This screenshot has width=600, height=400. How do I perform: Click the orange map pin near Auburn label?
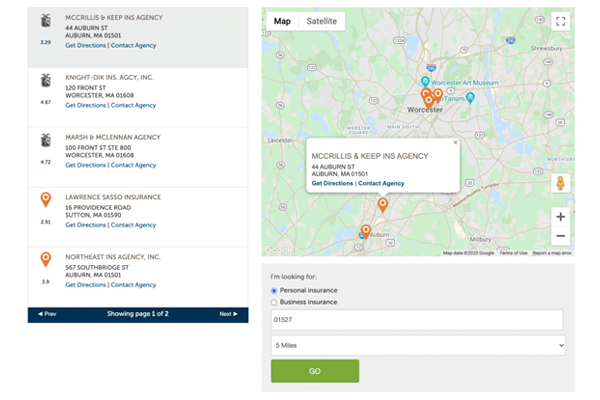pos(366,232)
